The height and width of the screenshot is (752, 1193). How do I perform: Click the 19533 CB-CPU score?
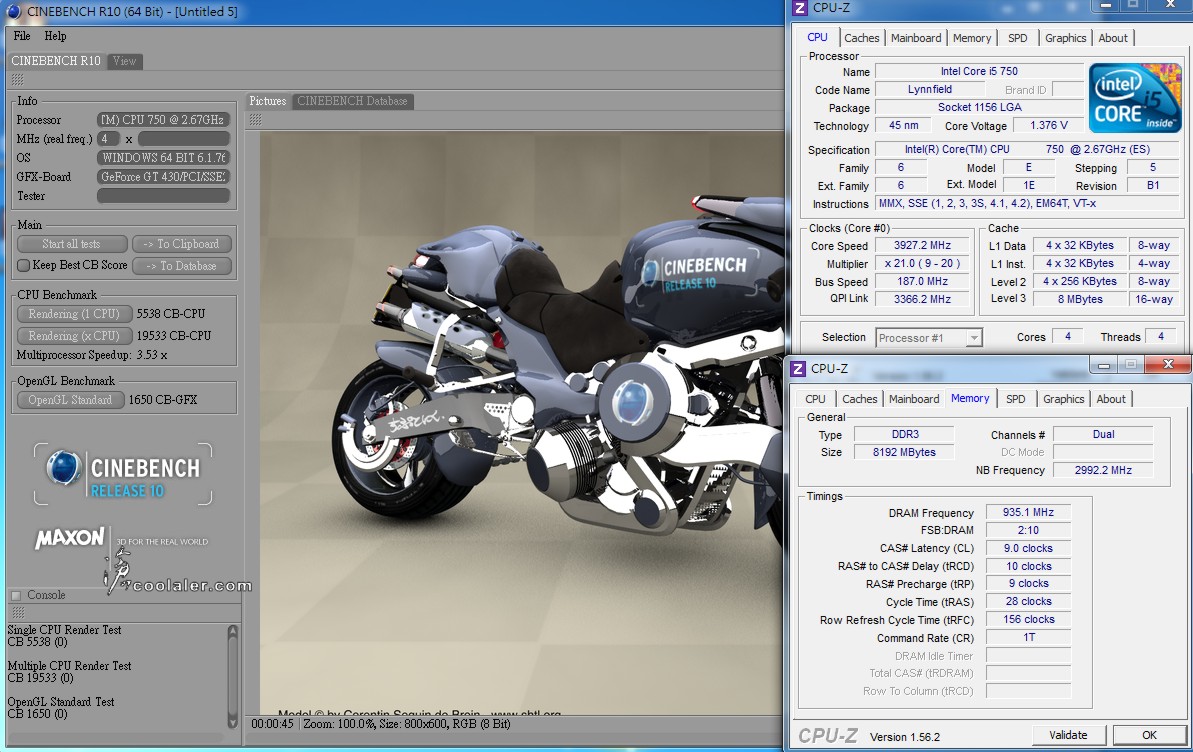tap(173, 336)
